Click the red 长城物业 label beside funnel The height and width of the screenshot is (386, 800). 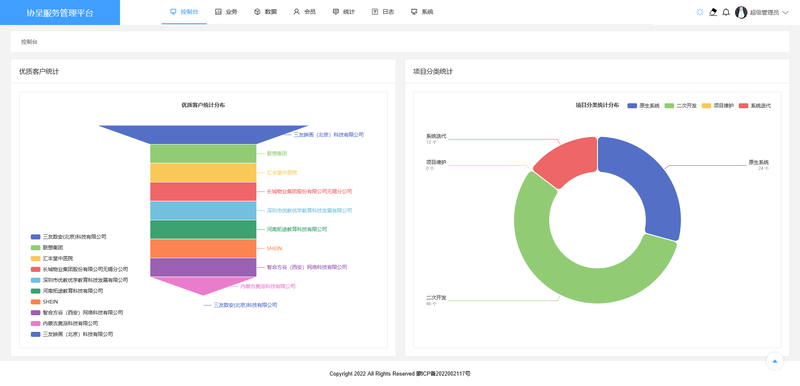pos(310,191)
